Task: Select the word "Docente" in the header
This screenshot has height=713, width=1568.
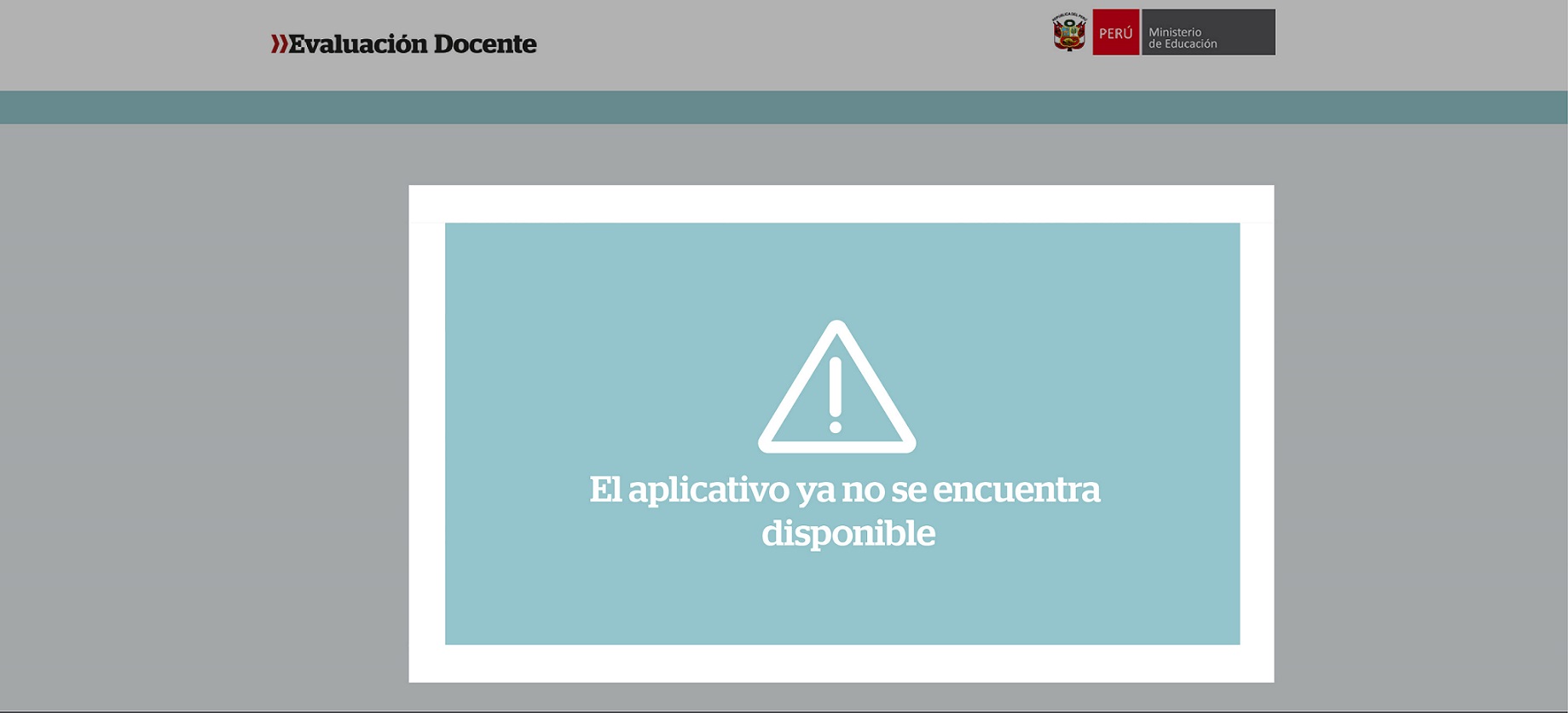Action: (484, 43)
